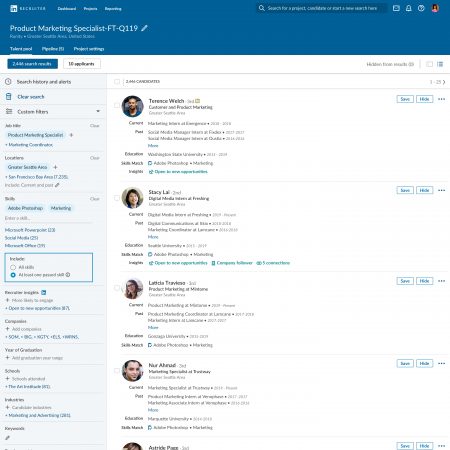Screen dimensions: 450x450
Task: Click the Clear search trash icon
Action: pyautogui.click(x=9, y=97)
